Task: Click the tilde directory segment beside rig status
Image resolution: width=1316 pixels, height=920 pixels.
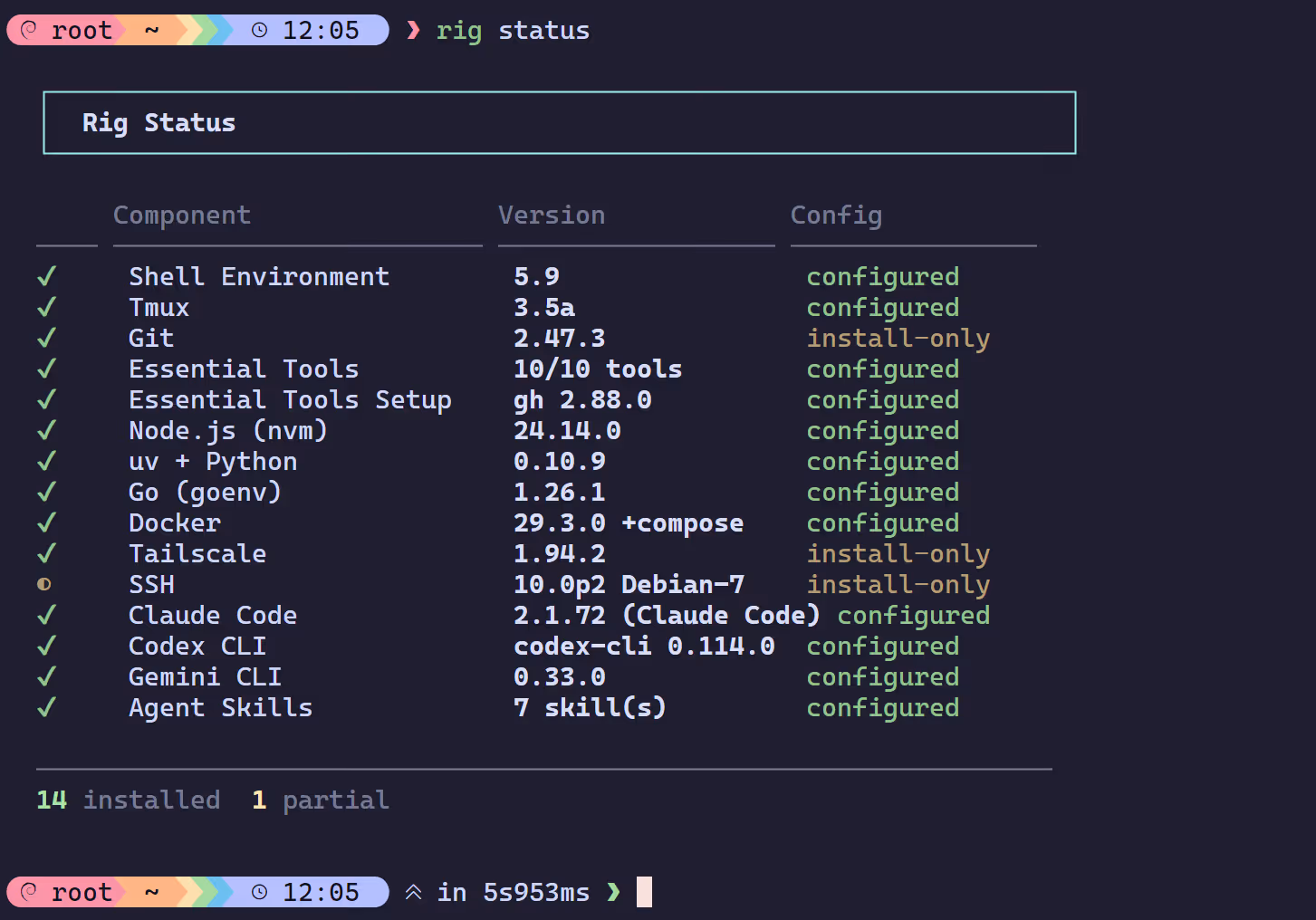Action: (x=151, y=30)
